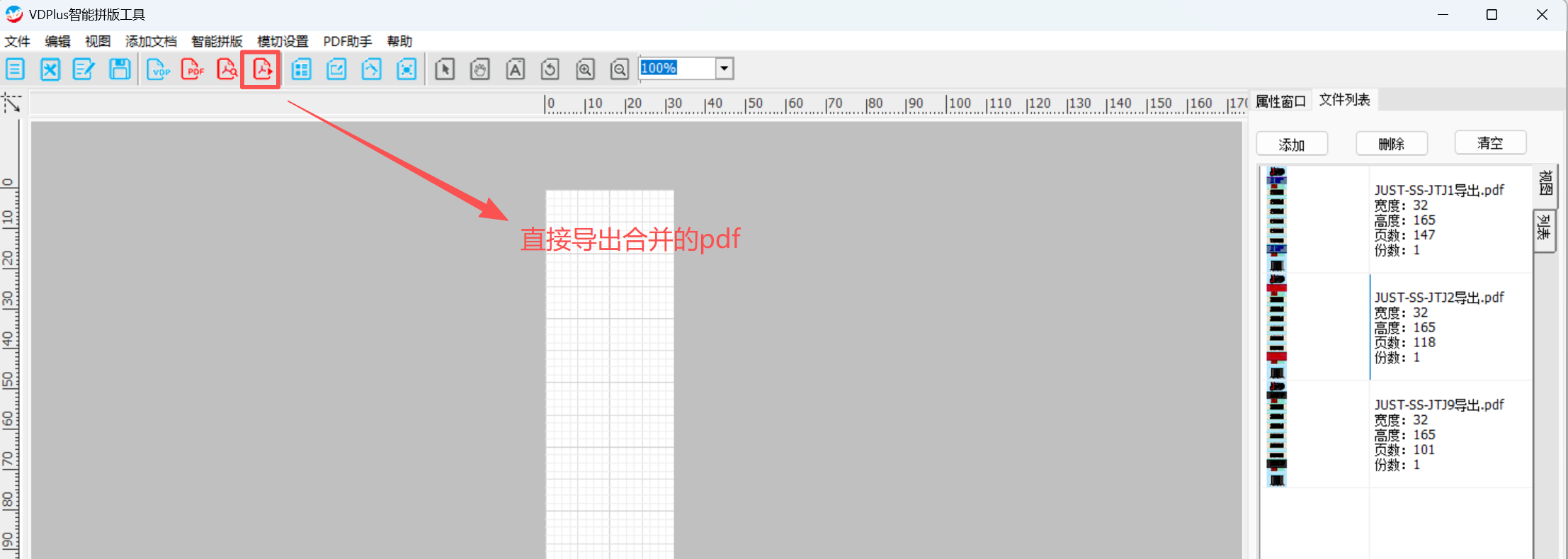
Task: Click the zoom out magnifier icon
Action: 620,69
